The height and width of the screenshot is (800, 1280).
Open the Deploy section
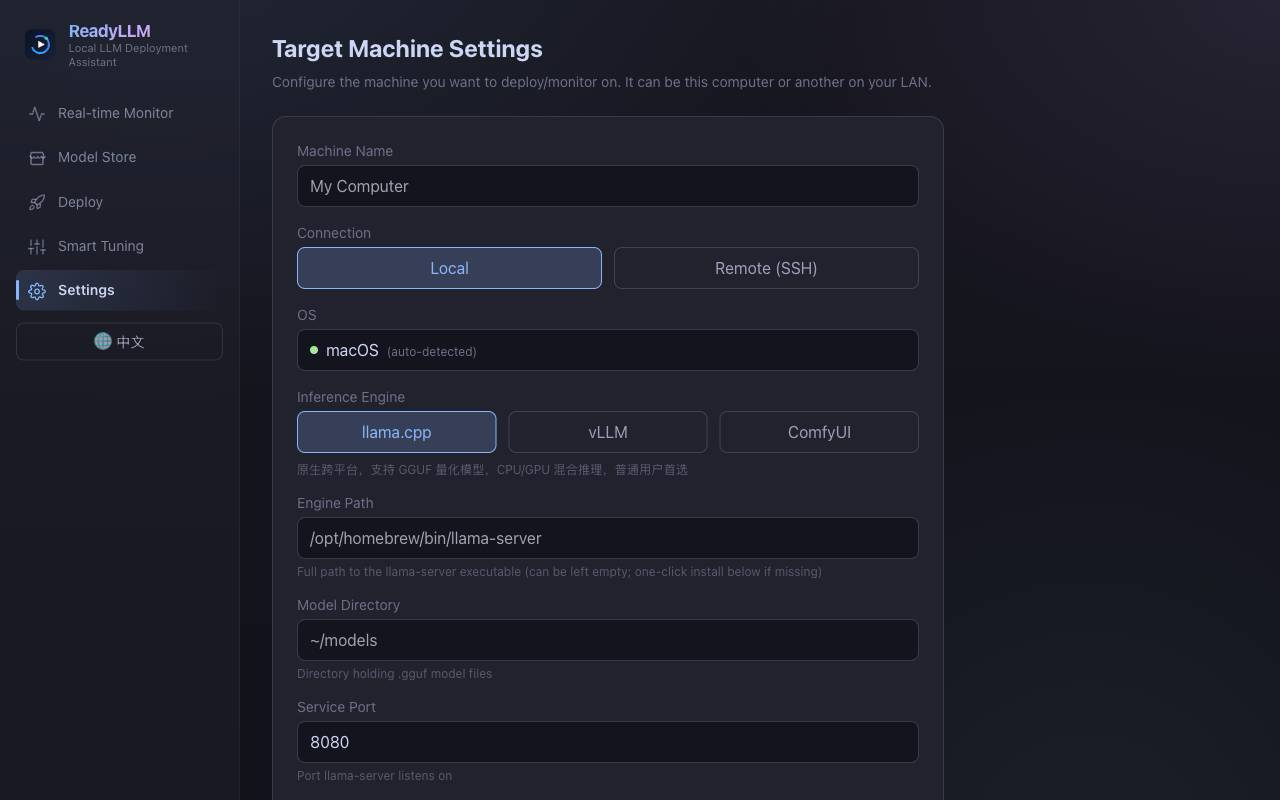click(119, 202)
